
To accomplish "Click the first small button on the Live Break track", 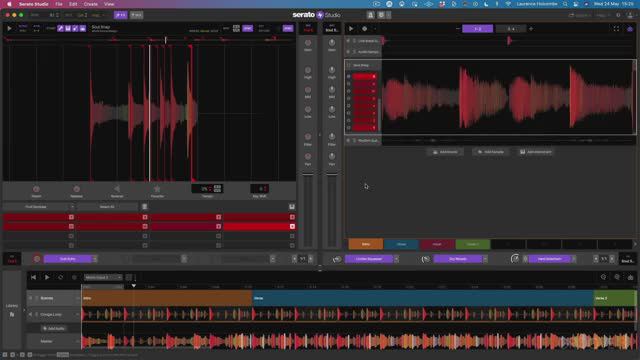I will [348, 41].
